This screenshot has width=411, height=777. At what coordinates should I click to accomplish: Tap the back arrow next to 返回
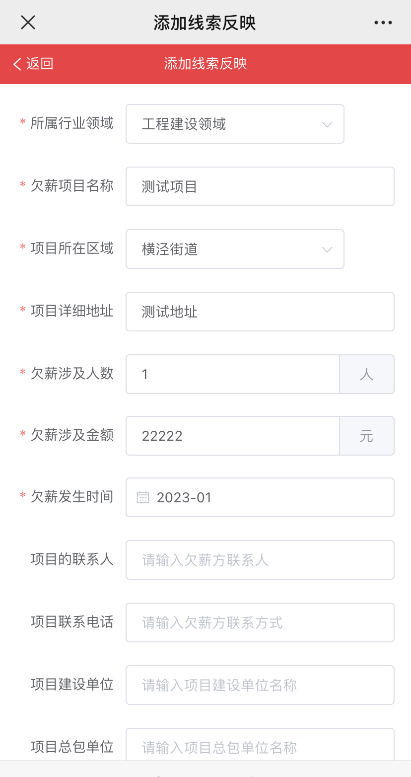coord(17,64)
